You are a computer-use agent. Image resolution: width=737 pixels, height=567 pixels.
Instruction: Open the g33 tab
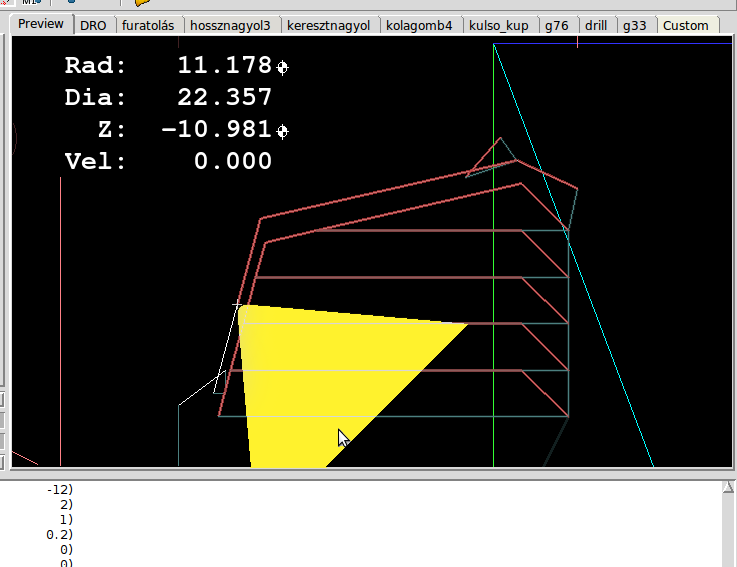tap(634, 26)
